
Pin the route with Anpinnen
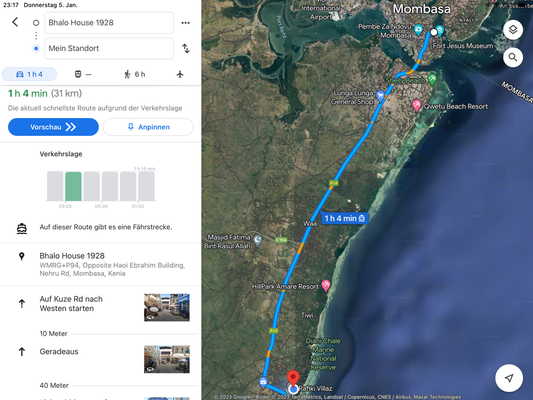point(148,127)
